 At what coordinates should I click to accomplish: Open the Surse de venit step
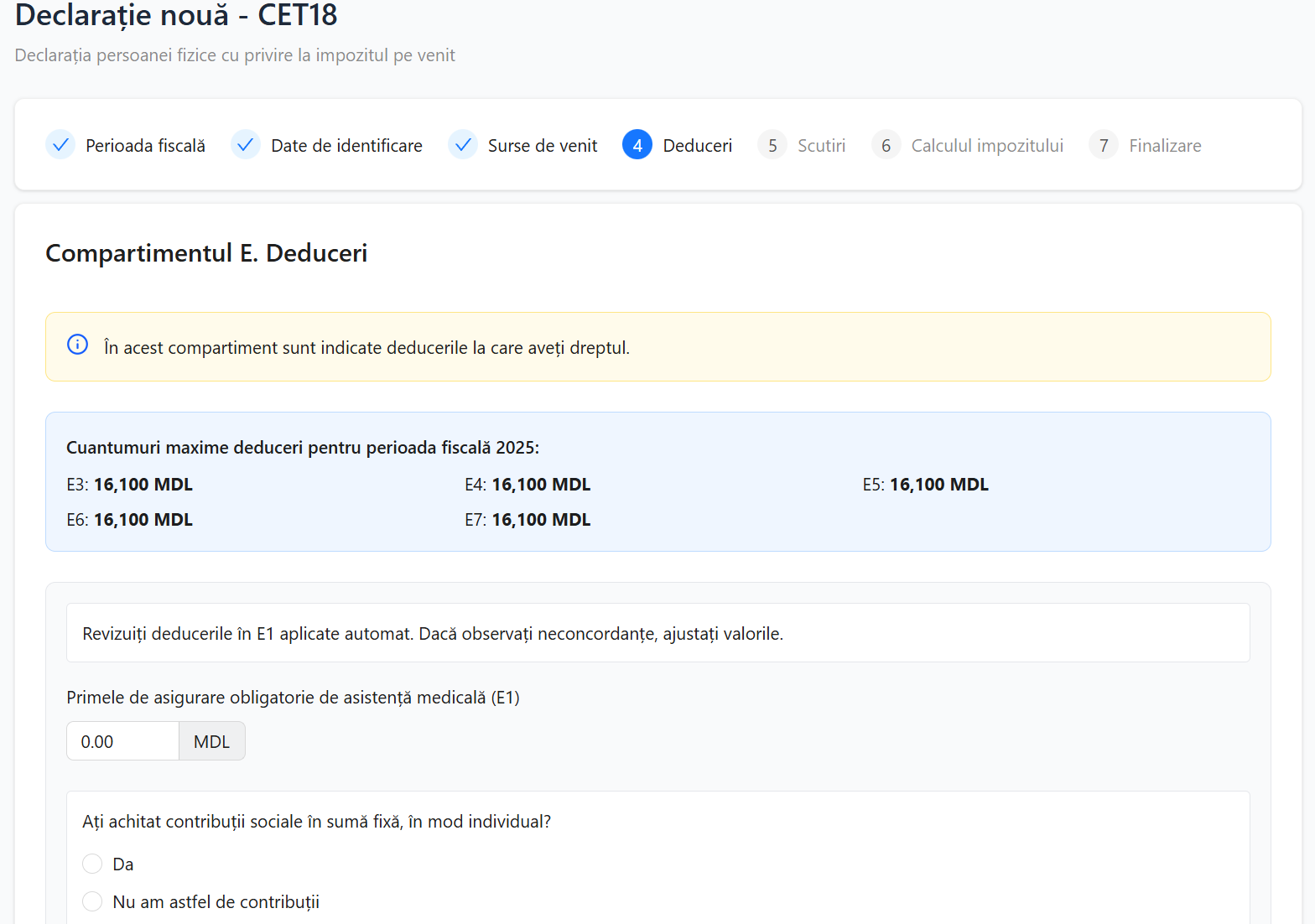pyautogui.click(x=543, y=146)
